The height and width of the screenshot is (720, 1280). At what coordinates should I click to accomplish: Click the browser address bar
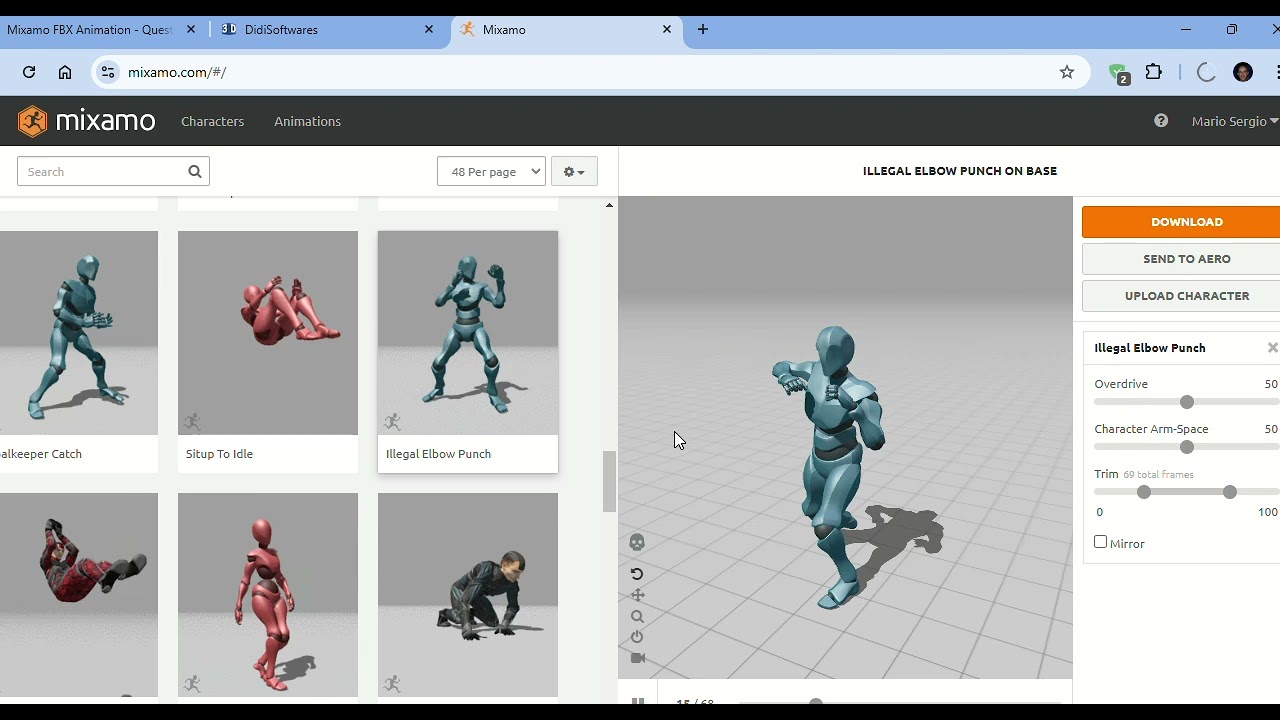pyautogui.click(x=590, y=72)
